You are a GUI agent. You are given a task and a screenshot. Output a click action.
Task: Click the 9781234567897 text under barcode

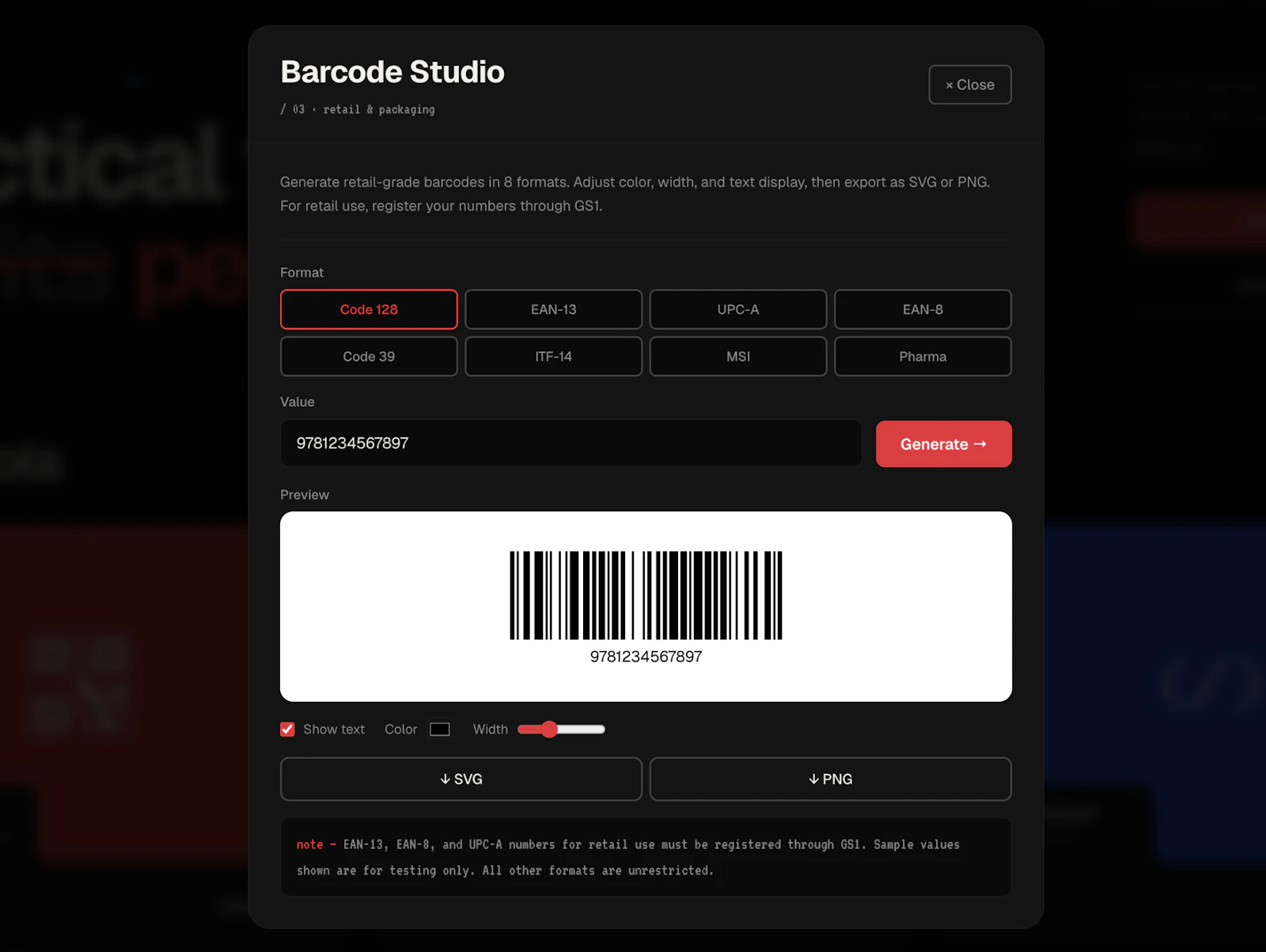pyautogui.click(x=646, y=657)
